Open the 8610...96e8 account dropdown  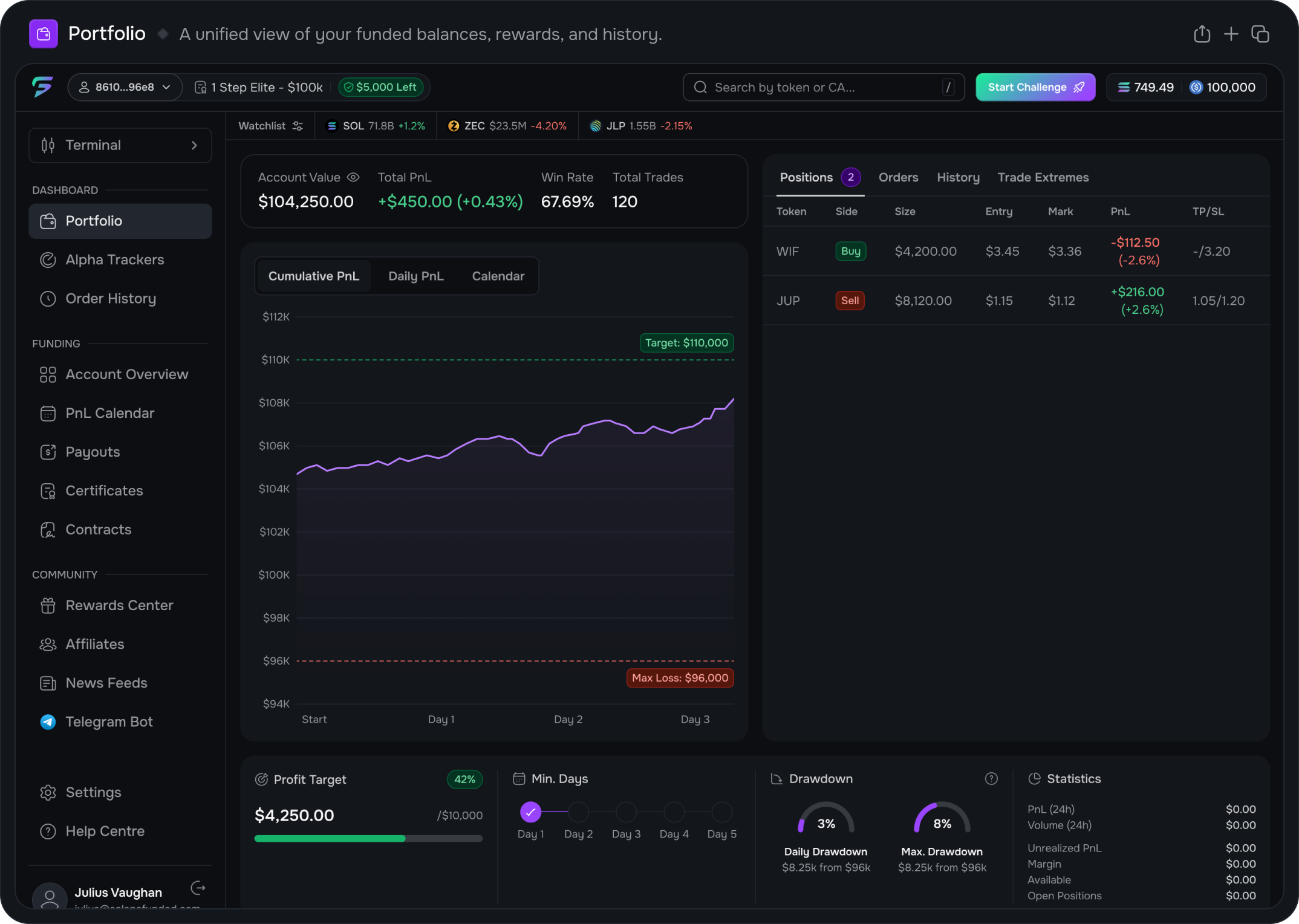tap(125, 87)
